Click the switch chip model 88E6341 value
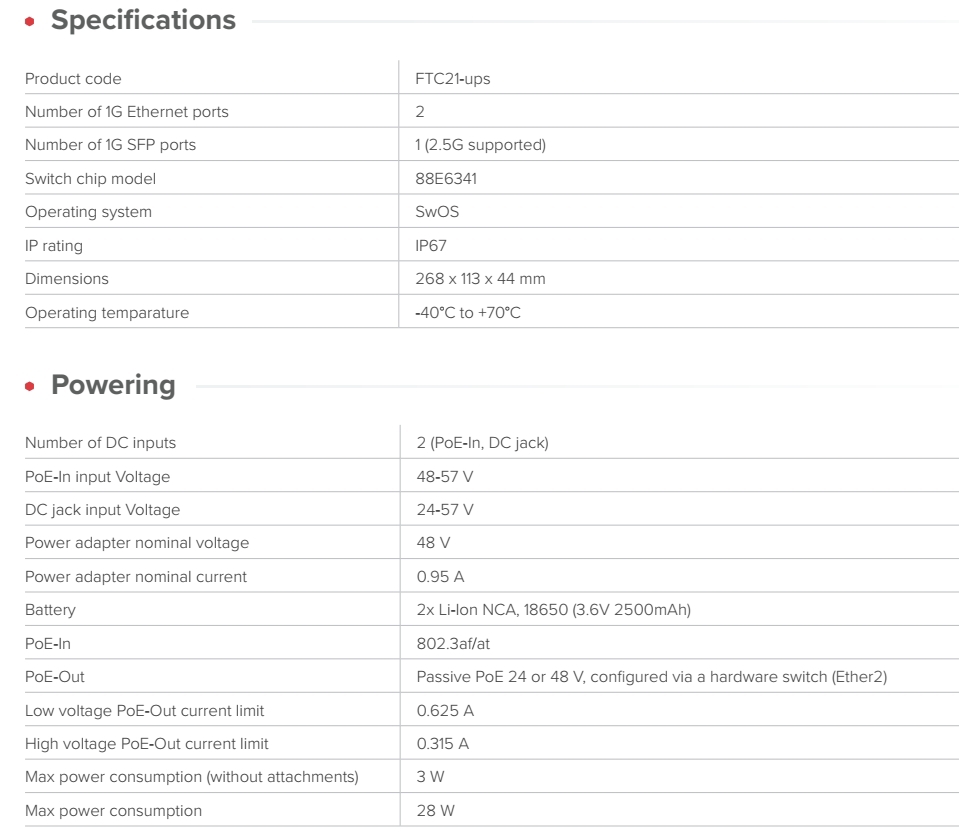959x840 pixels. pos(445,179)
